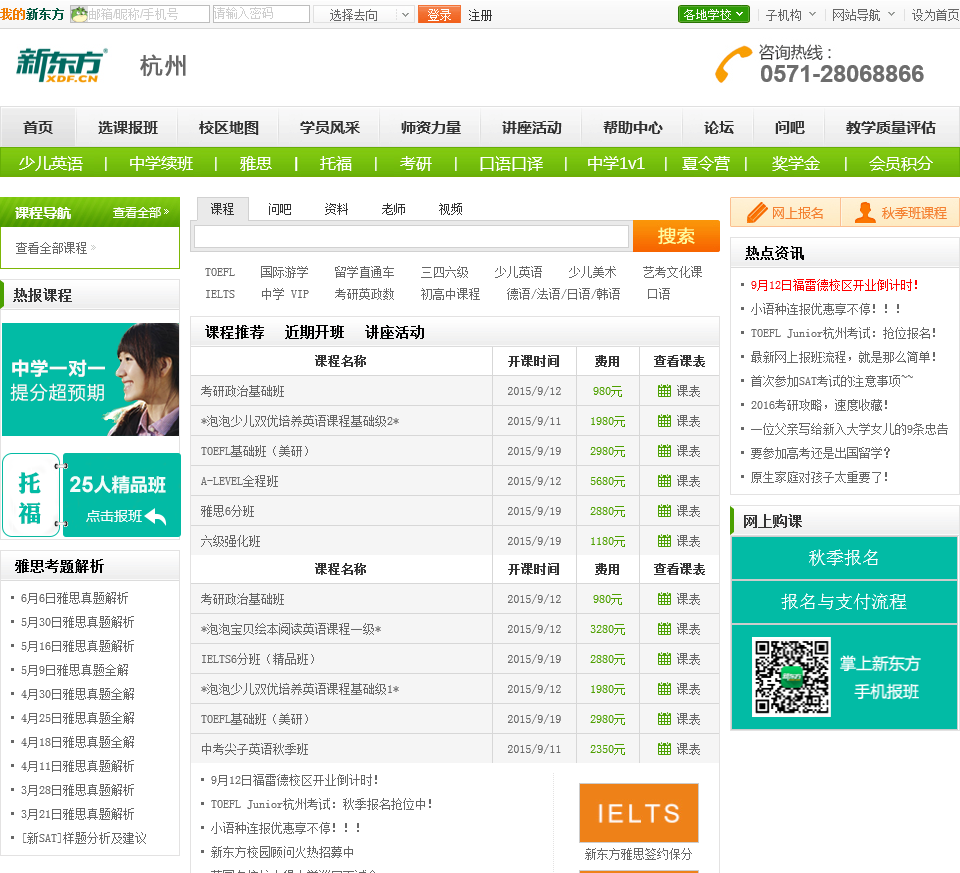The width and height of the screenshot is (960, 873).
Task: Open 校区地图 in main navigation
Action: (x=229, y=127)
